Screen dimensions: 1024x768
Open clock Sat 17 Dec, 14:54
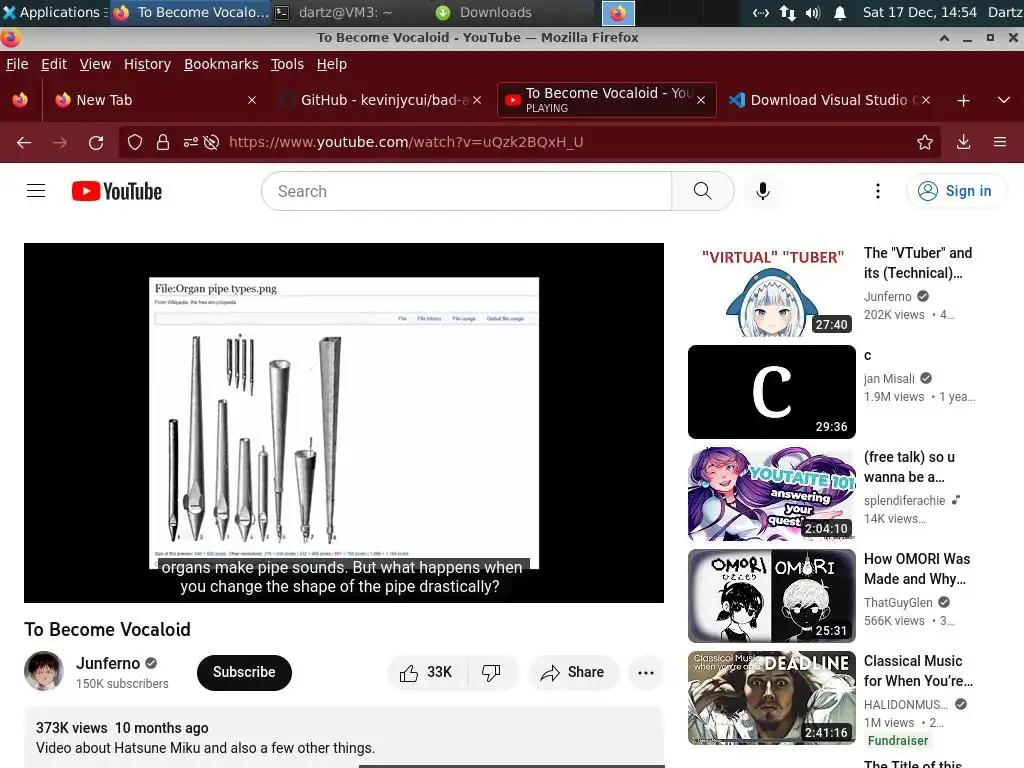(920, 12)
